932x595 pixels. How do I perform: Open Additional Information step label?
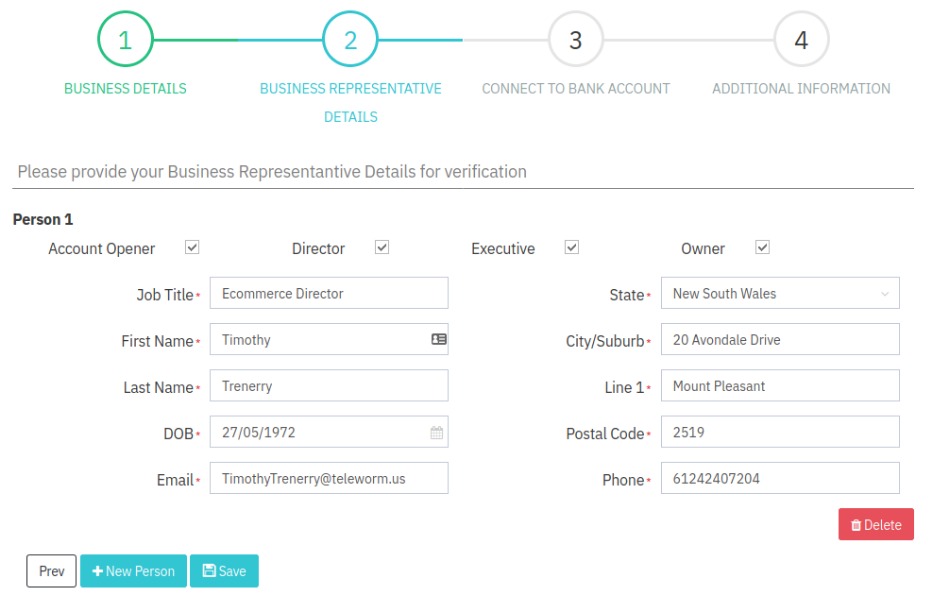click(x=801, y=89)
